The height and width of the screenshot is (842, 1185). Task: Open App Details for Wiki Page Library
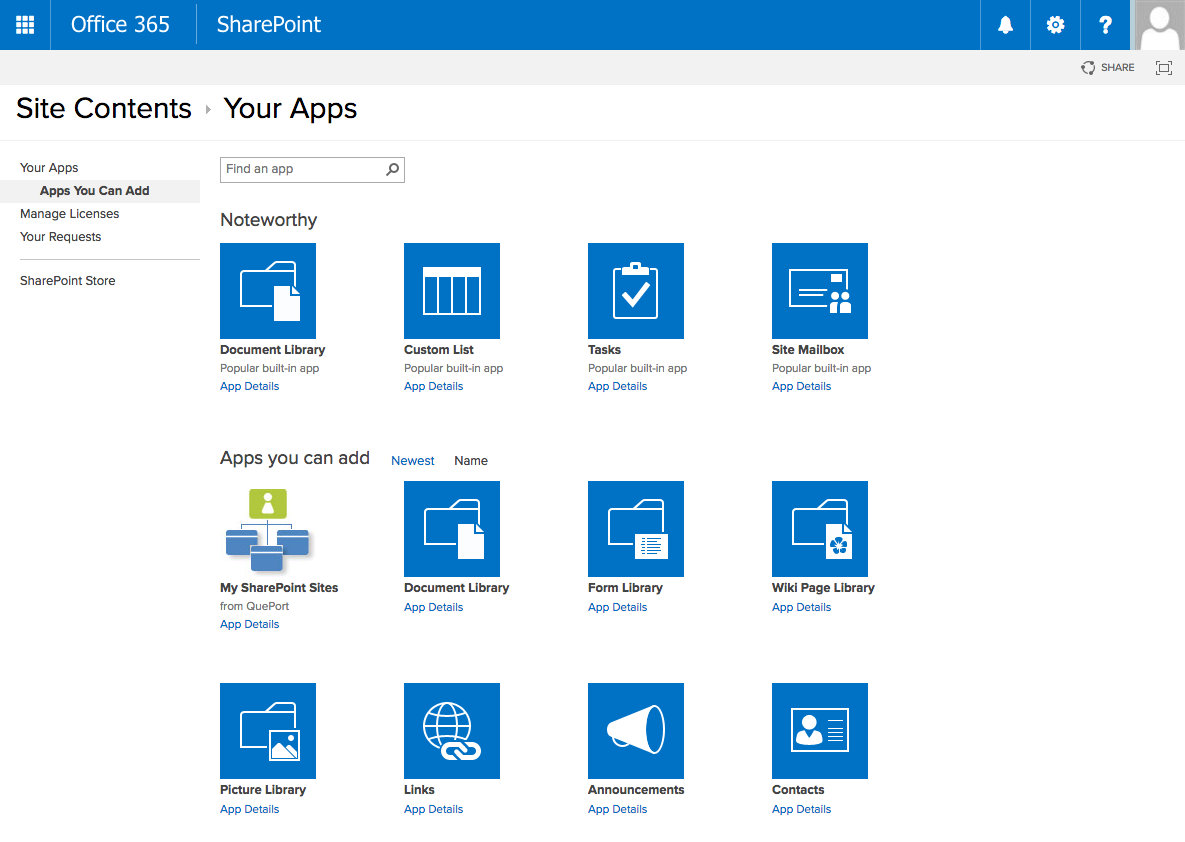point(801,607)
